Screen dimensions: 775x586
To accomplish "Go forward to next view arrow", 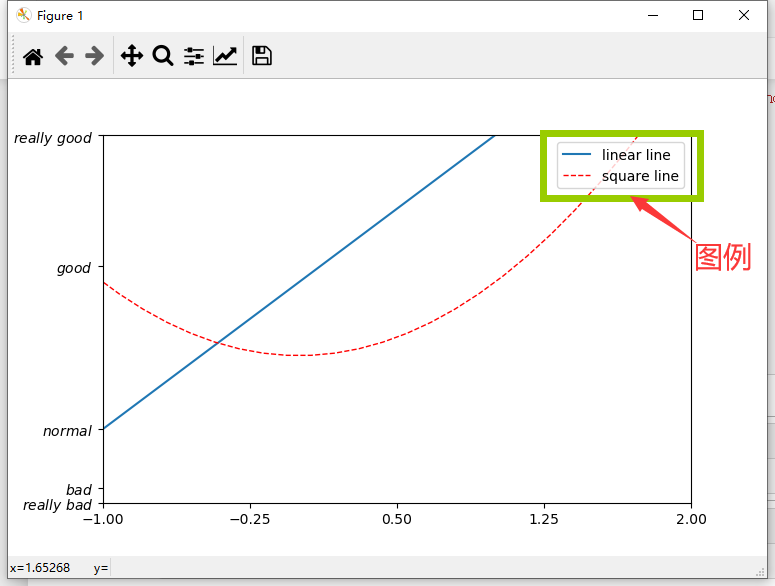I will pos(94,56).
